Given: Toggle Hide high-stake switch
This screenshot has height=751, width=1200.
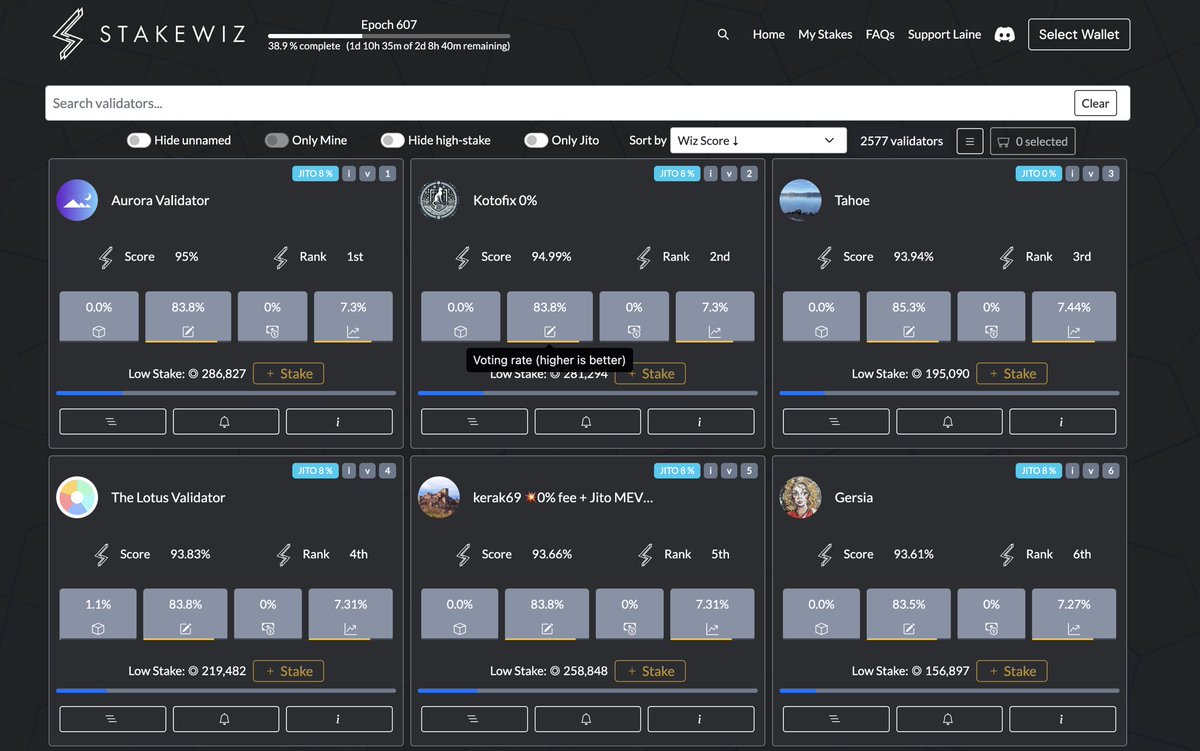Looking at the screenshot, I should pyautogui.click(x=392, y=141).
